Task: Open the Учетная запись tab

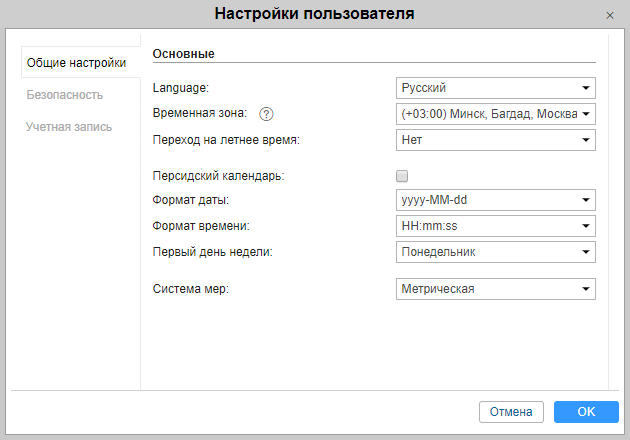Action: point(69,127)
